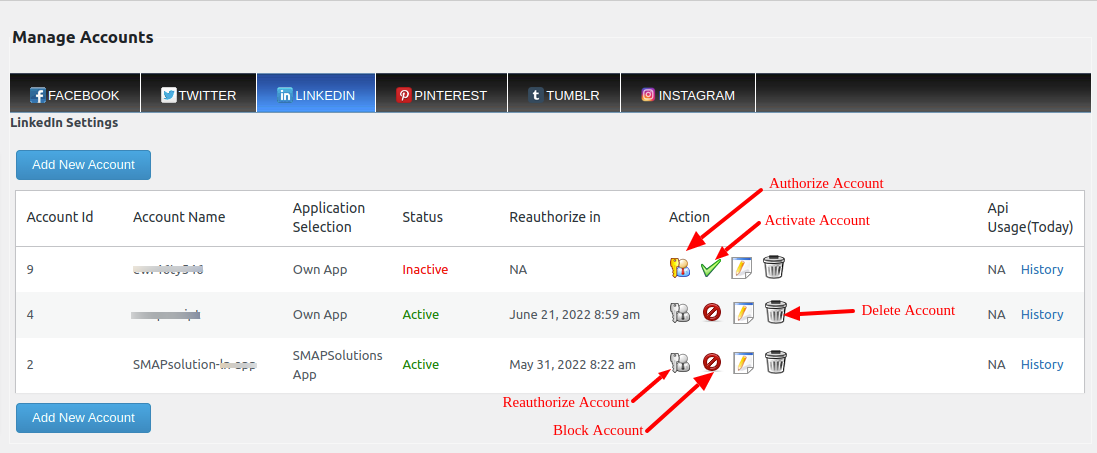Edit account 4 note icon
Screen dimensions: 1097x453
point(743,312)
